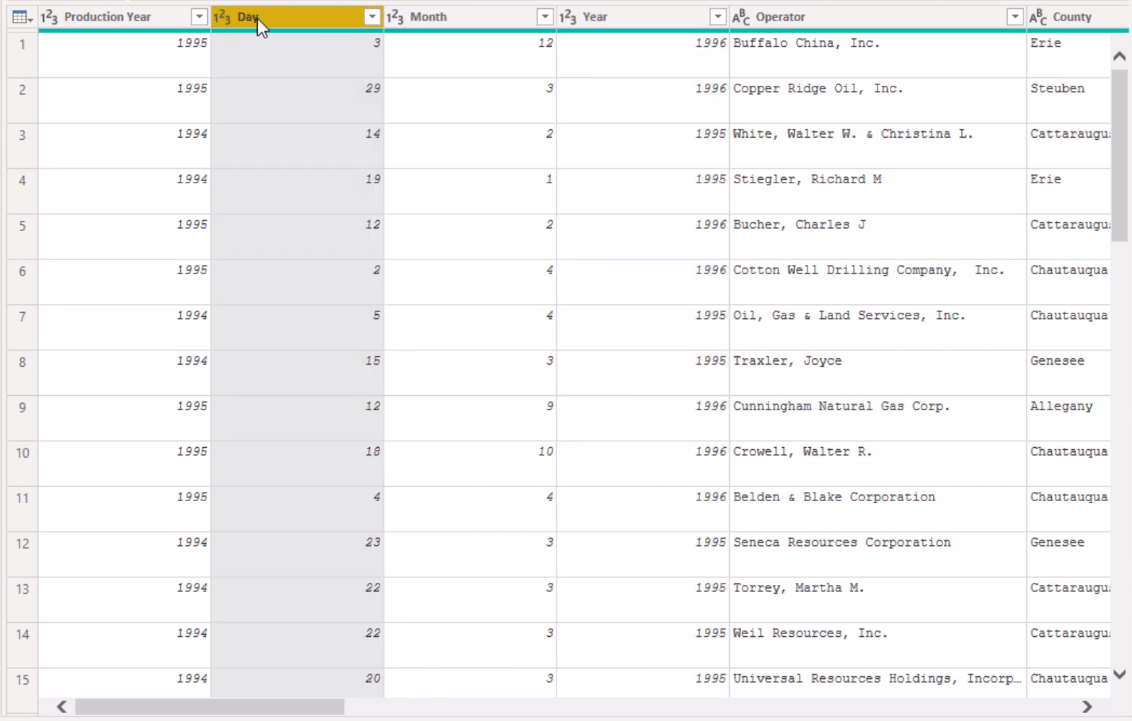Screen dimensions: 1132x721
Task: Click Day value 19 in row 4
Action: point(297,191)
